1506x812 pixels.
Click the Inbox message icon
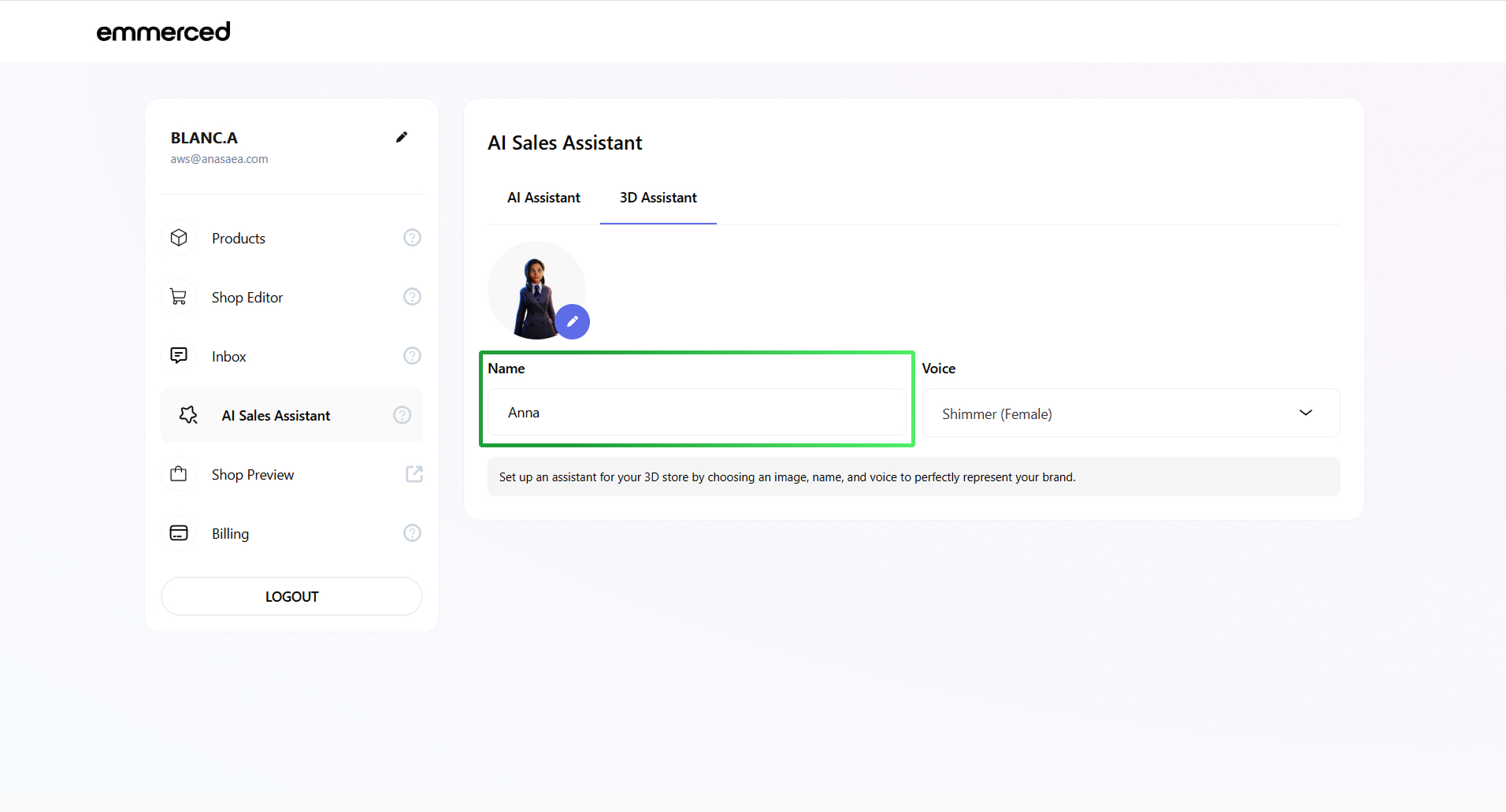[179, 356]
